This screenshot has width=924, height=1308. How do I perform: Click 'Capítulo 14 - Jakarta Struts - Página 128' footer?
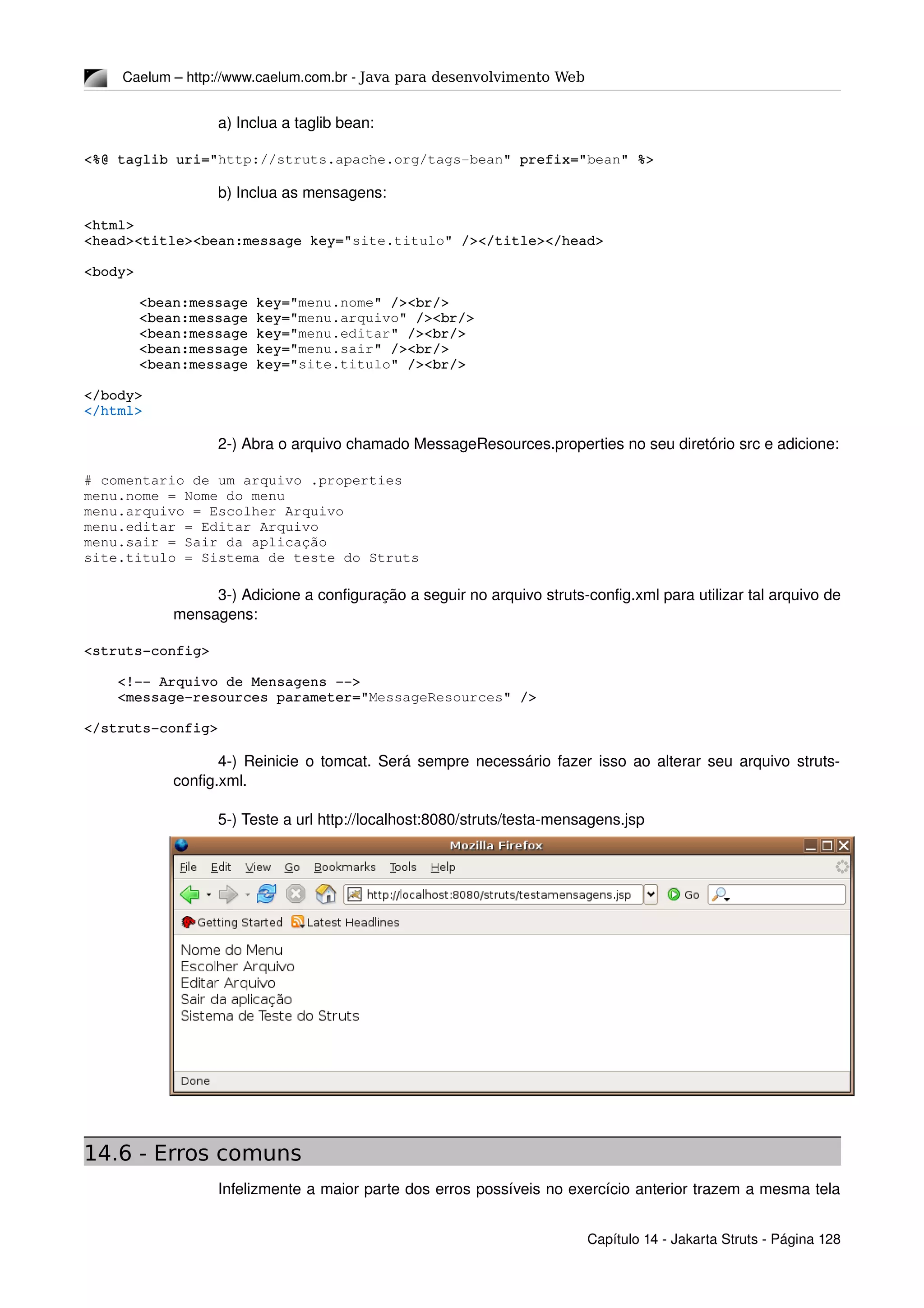(x=713, y=1239)
